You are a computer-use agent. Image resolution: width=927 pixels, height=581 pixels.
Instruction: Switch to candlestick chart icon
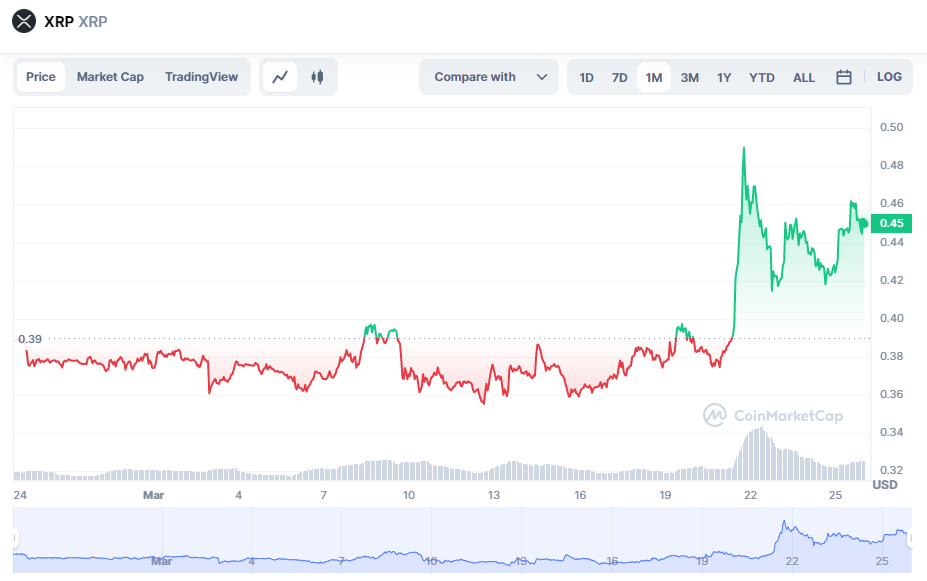317,77
